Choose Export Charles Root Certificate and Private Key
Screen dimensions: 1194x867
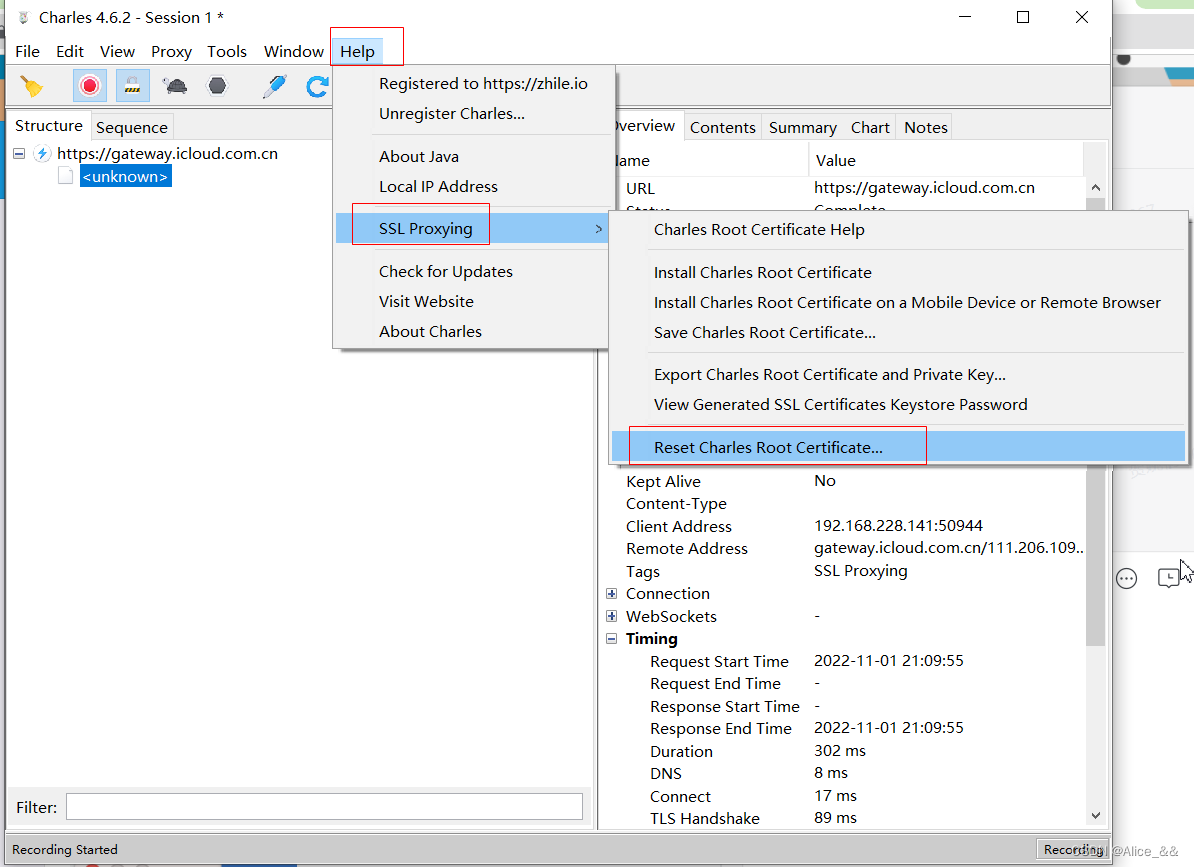coord(829,375)
